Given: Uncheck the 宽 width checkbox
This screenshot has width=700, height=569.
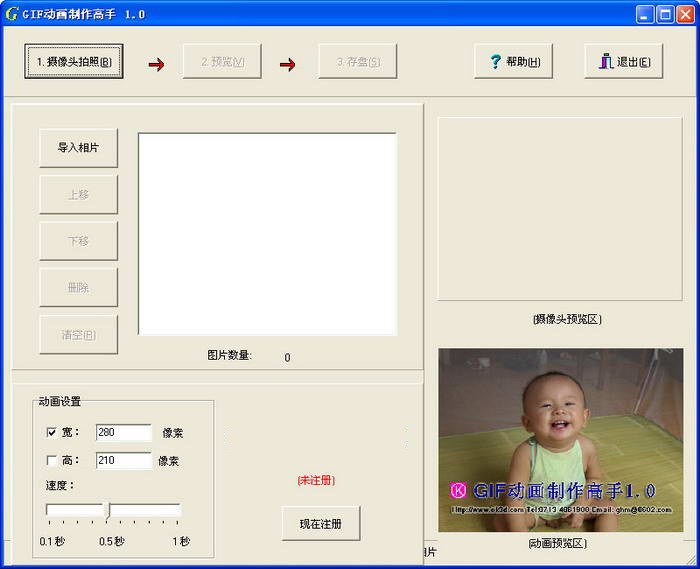Looking at the screenshot, I should [x=52, y=433].
